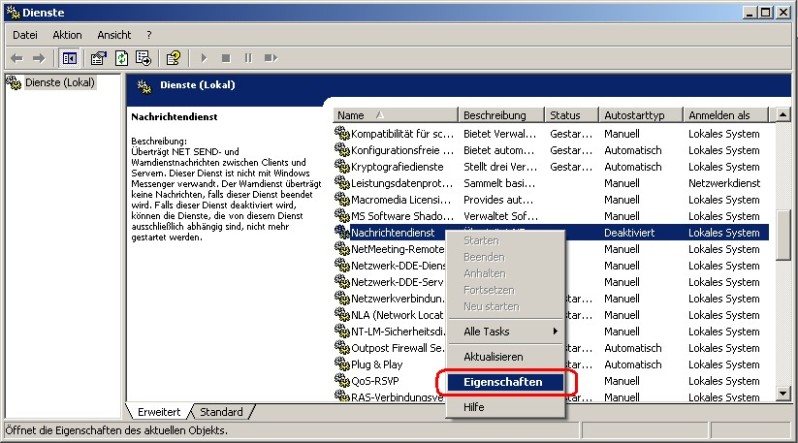Click the gear icon beside Plug & Play
The image size is (798, 443).
[342, 364]
